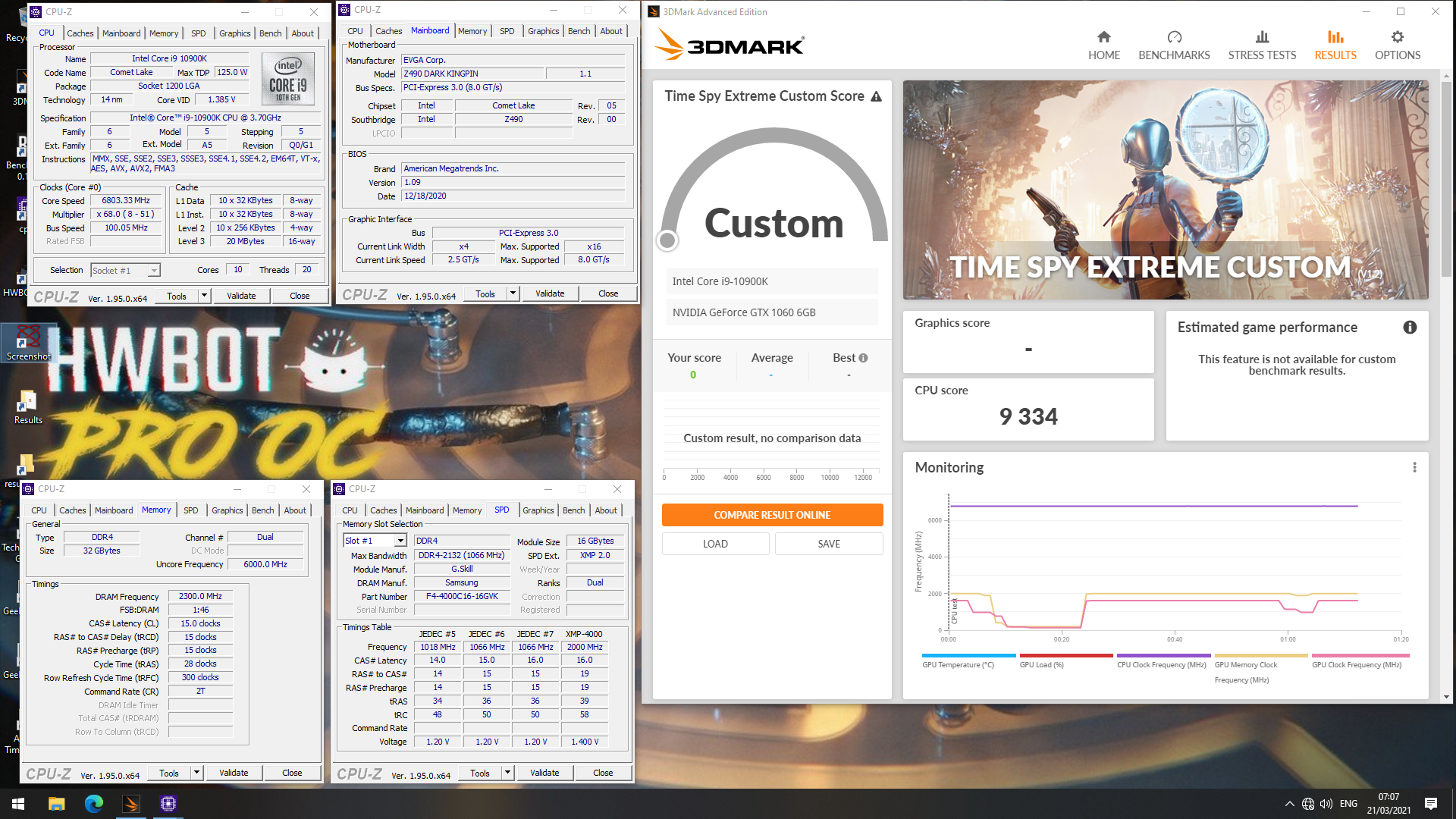Select About tab in the SPD window
Viewport: 1456px width, 819px height.
pos(606,510)
